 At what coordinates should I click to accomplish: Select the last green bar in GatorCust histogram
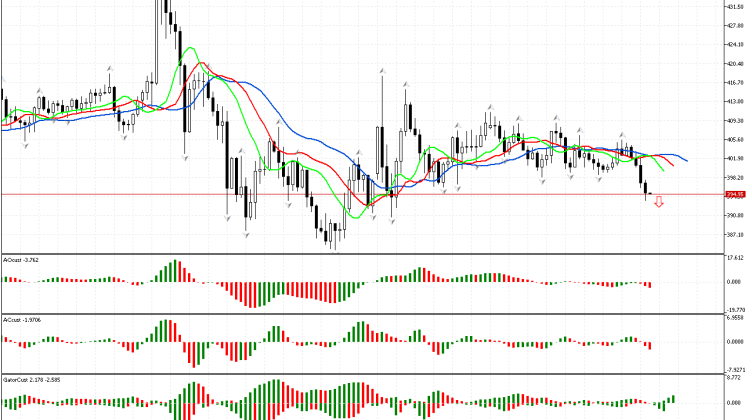673,399
